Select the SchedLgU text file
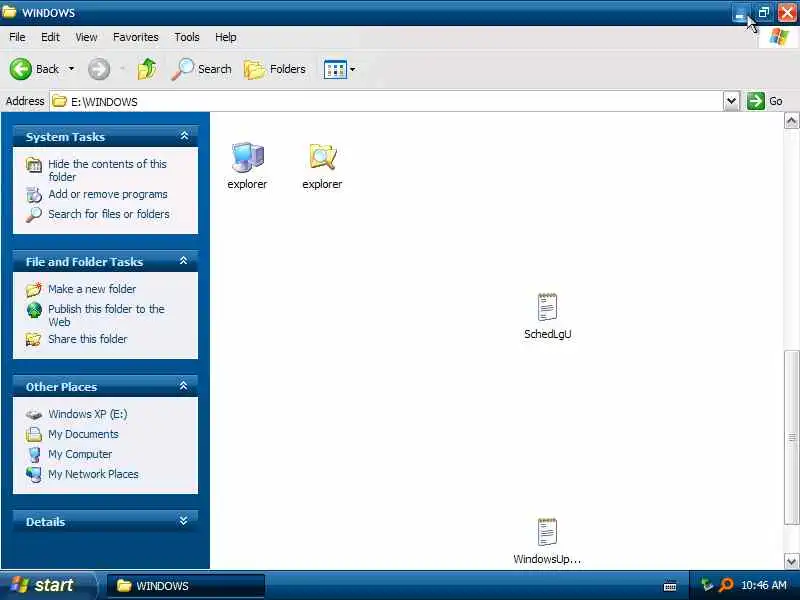Viewport: 800px width, 600px height. [547, 316]
